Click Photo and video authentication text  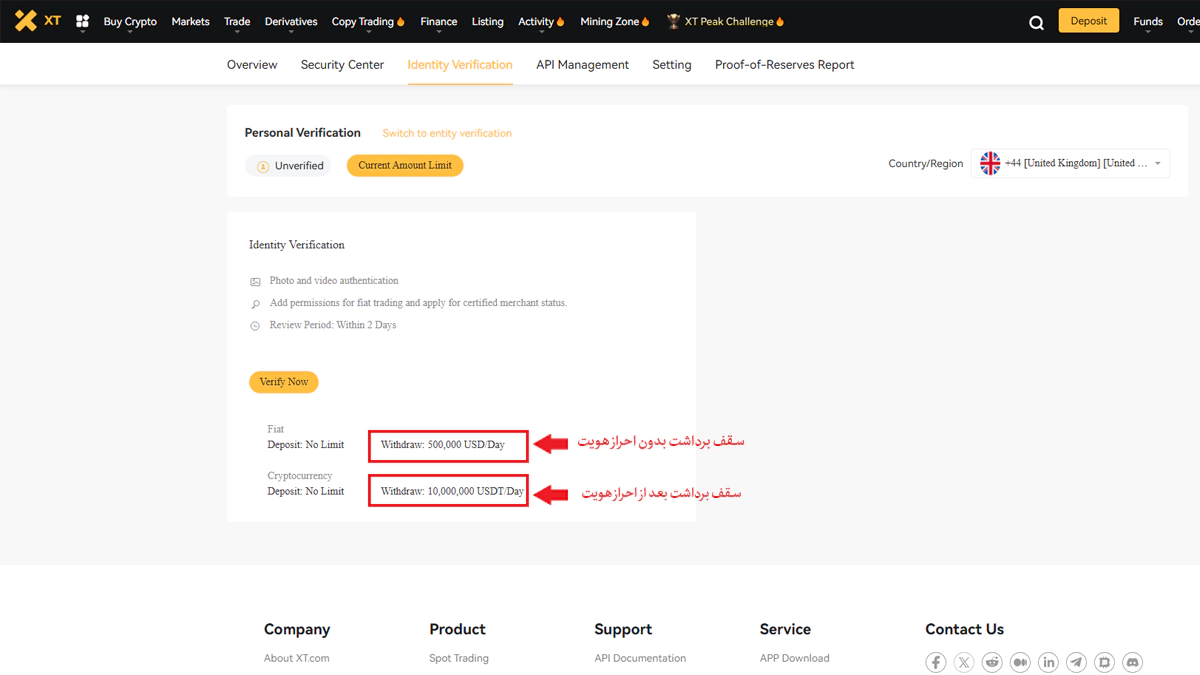334,281
